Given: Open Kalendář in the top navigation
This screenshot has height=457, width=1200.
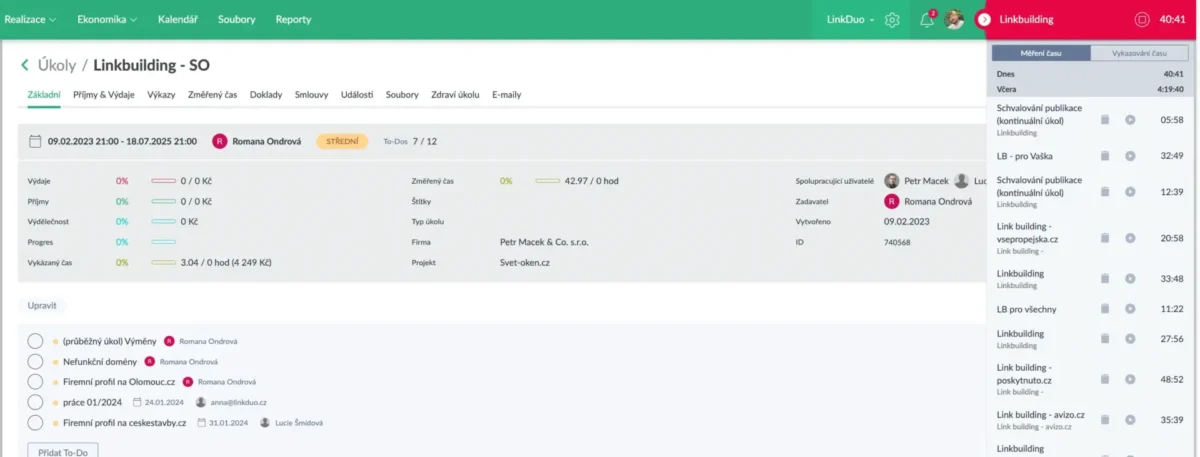Looking at the screenshot, I should click(x=177, y=19).
